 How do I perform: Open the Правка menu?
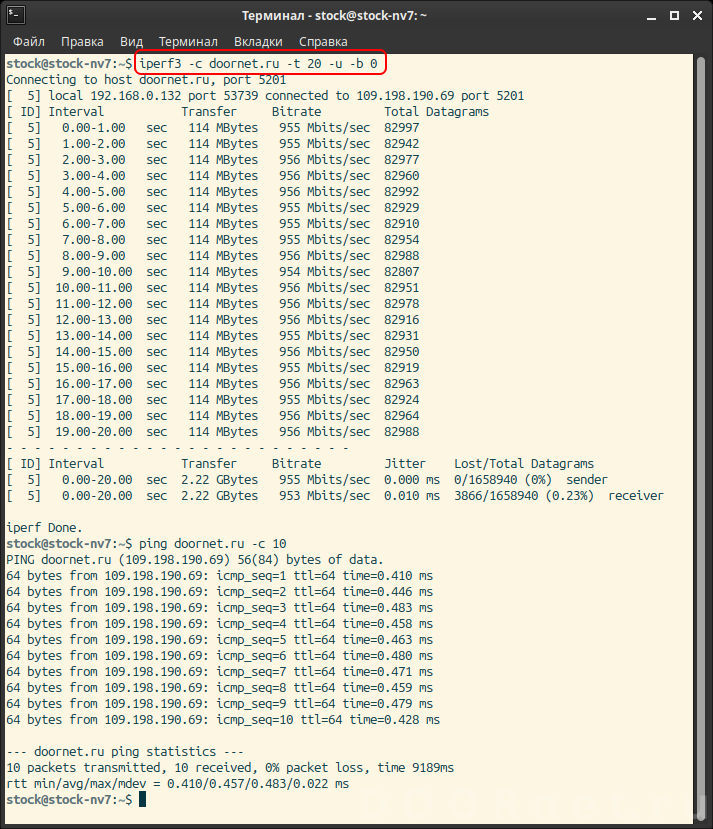(82, 41)
